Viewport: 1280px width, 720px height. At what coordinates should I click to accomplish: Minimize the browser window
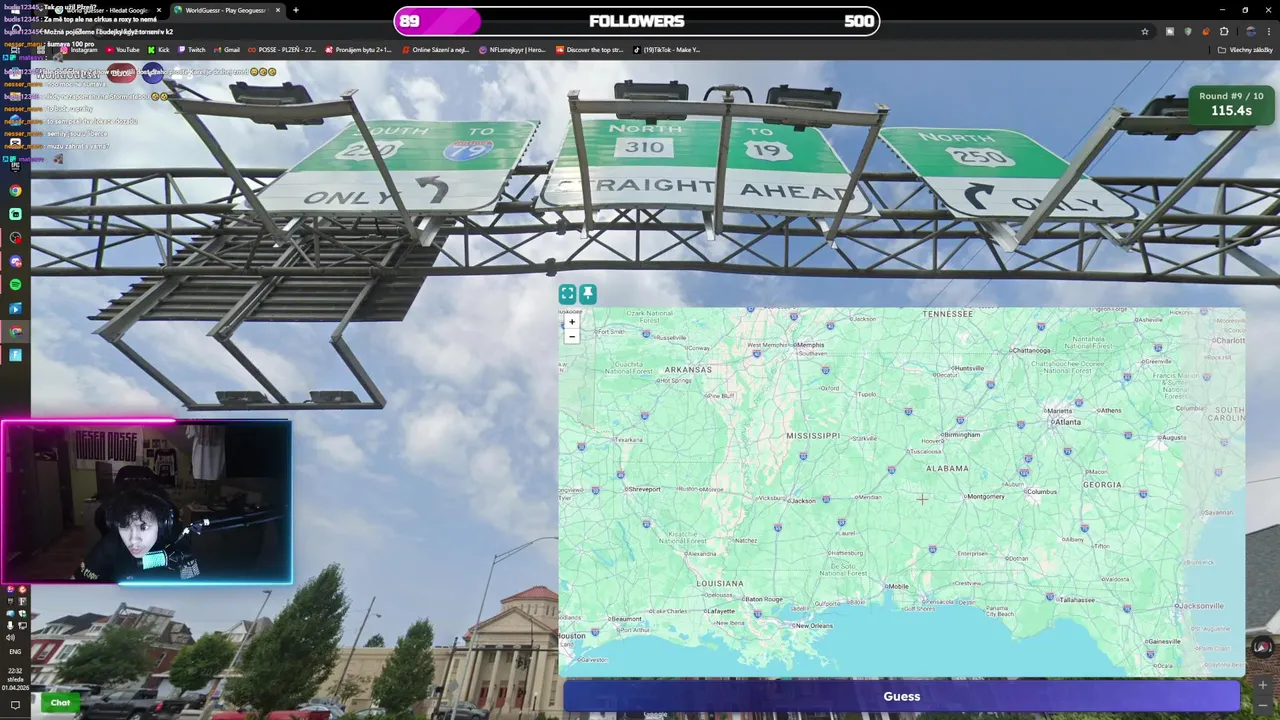coord(1222,10)
